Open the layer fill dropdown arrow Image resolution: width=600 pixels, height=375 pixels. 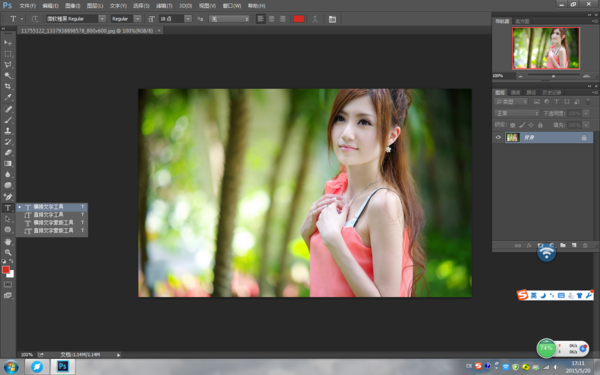coord(586,125)
